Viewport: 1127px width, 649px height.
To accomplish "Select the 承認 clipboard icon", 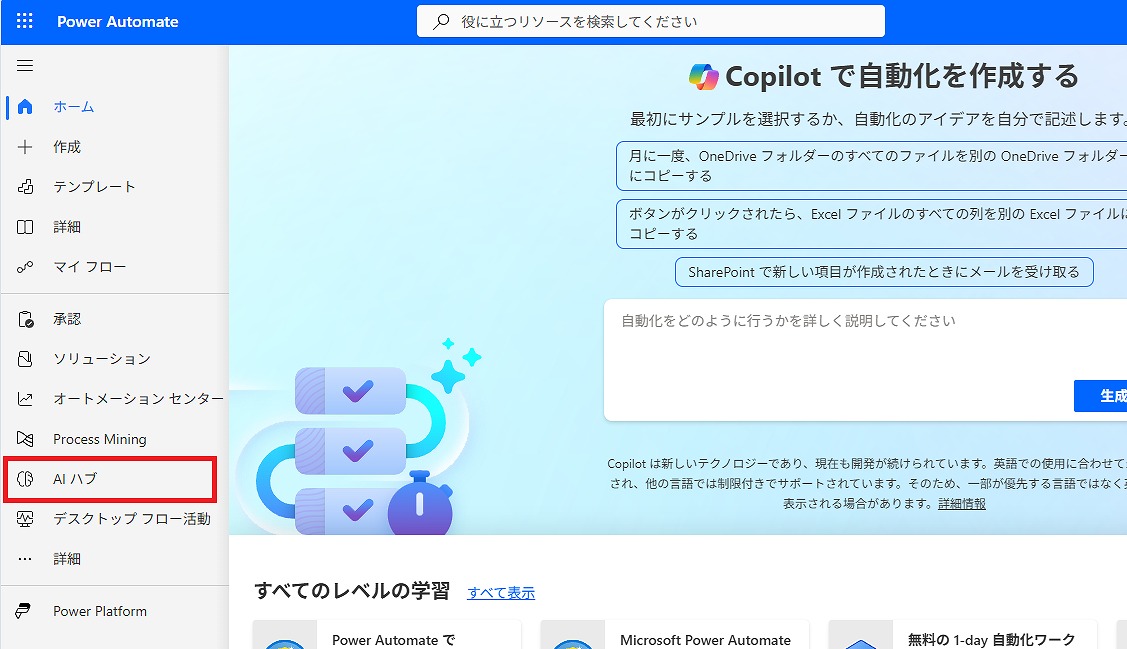I will (x=26, y=319).
